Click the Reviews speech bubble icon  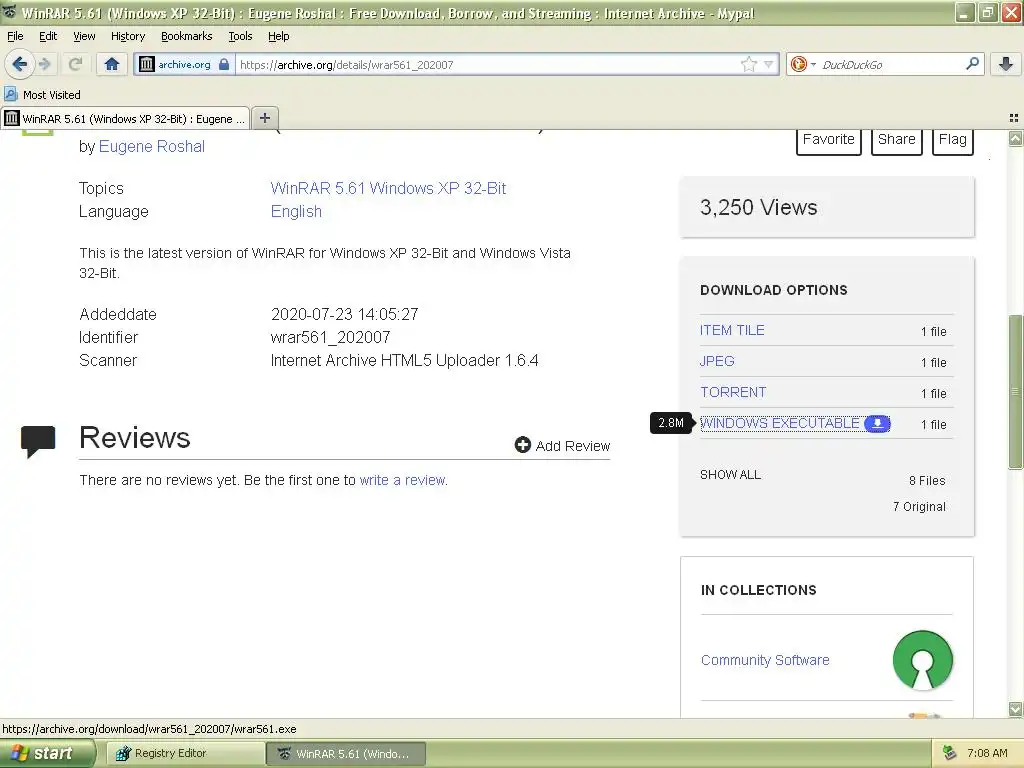coord(38,441)
